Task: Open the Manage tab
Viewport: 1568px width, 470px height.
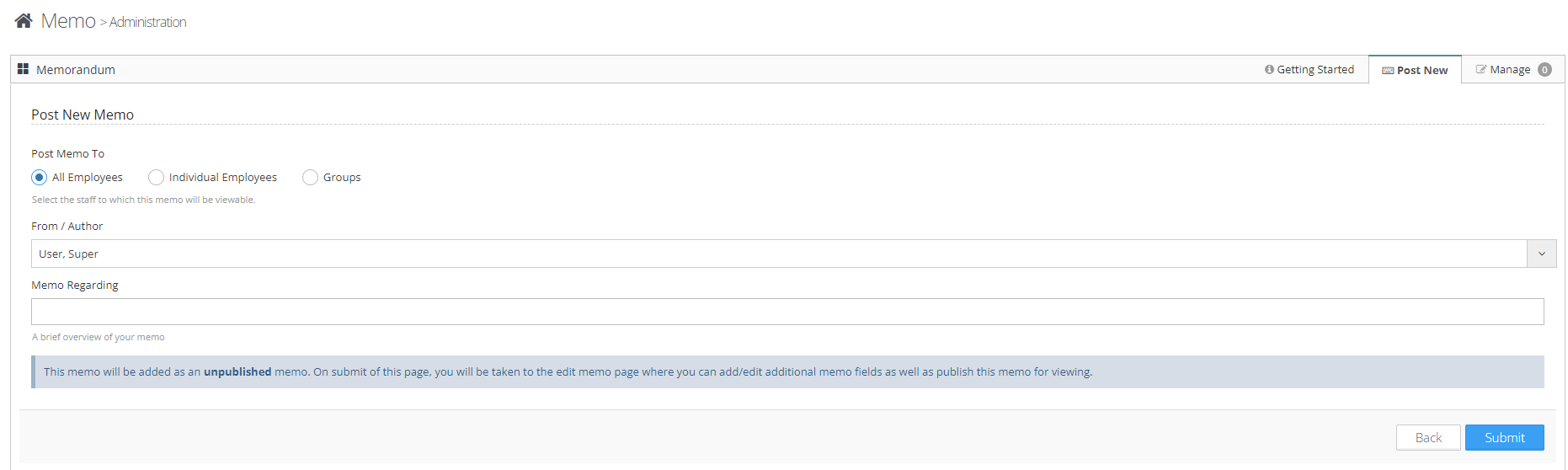Action: tap(1510, 70)
